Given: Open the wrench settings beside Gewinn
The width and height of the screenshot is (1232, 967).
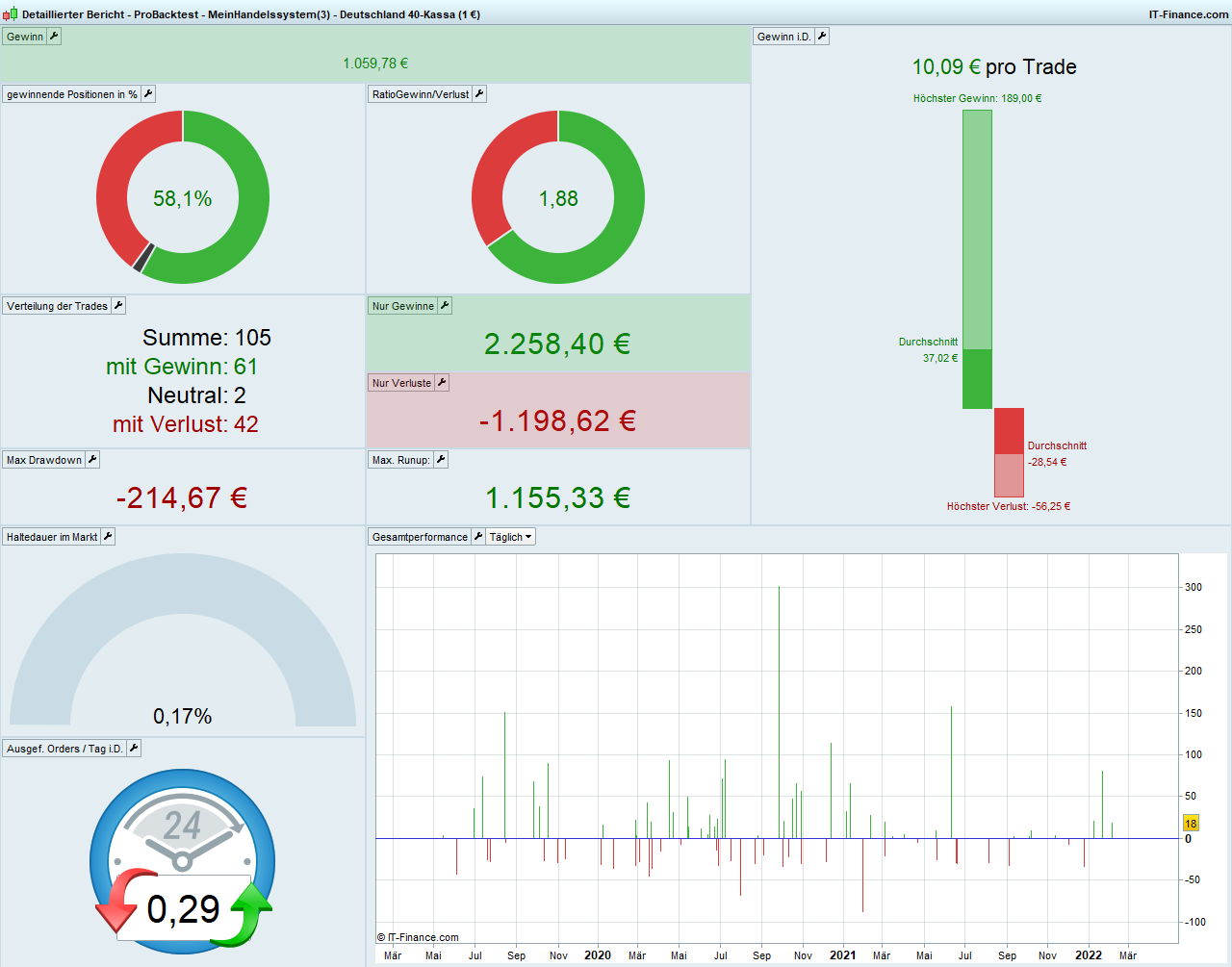Looking at the screenshot, I should click(54, 37).
